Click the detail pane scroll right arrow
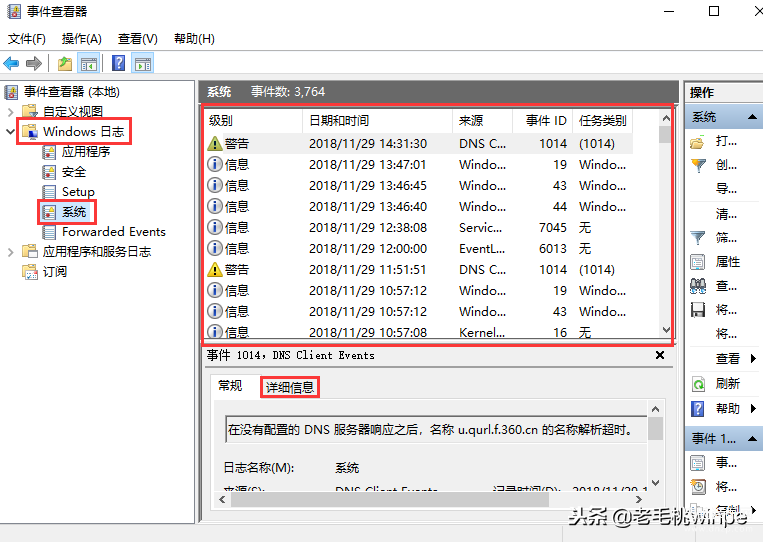Image resolution: width=763 pixels, height=542 pixels. coord(639,499)
